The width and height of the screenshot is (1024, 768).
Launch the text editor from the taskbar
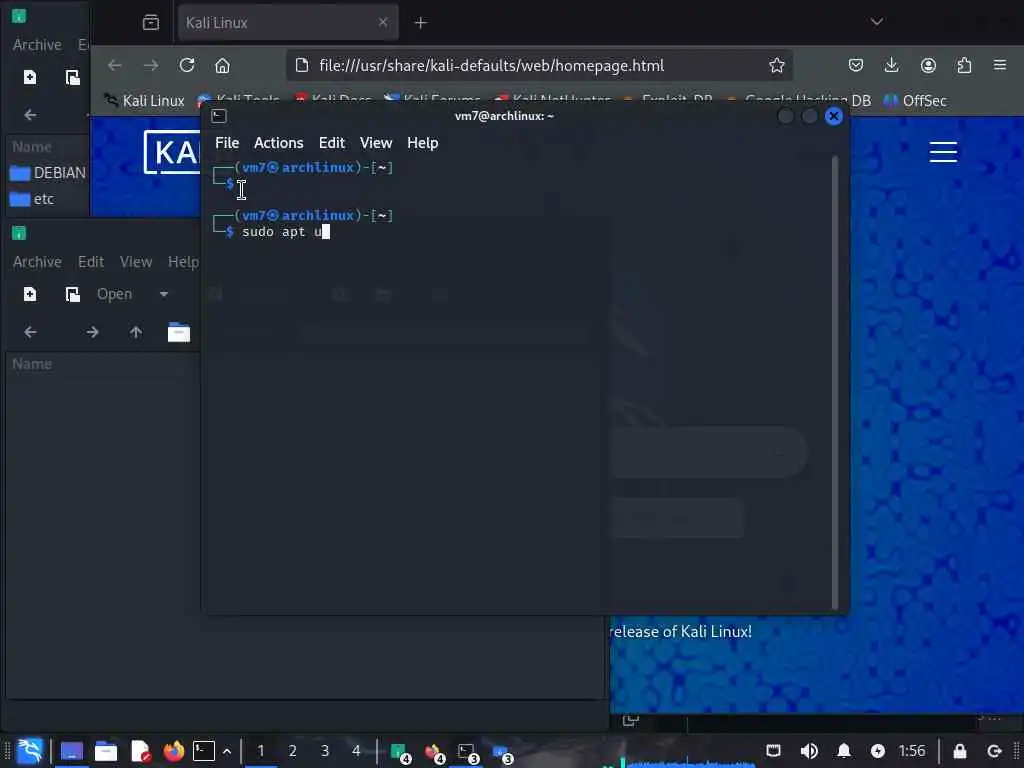pyautogui.click(x=140, y=752)
